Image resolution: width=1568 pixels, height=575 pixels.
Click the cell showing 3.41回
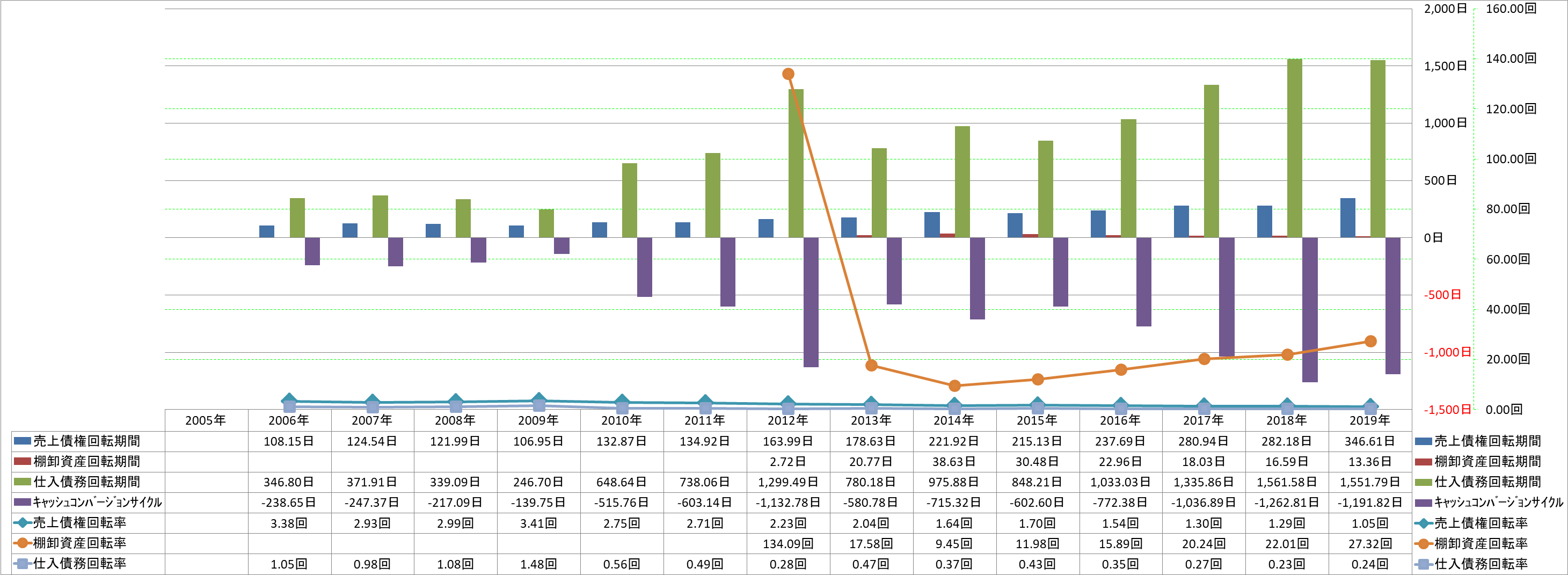click(539, 523)
